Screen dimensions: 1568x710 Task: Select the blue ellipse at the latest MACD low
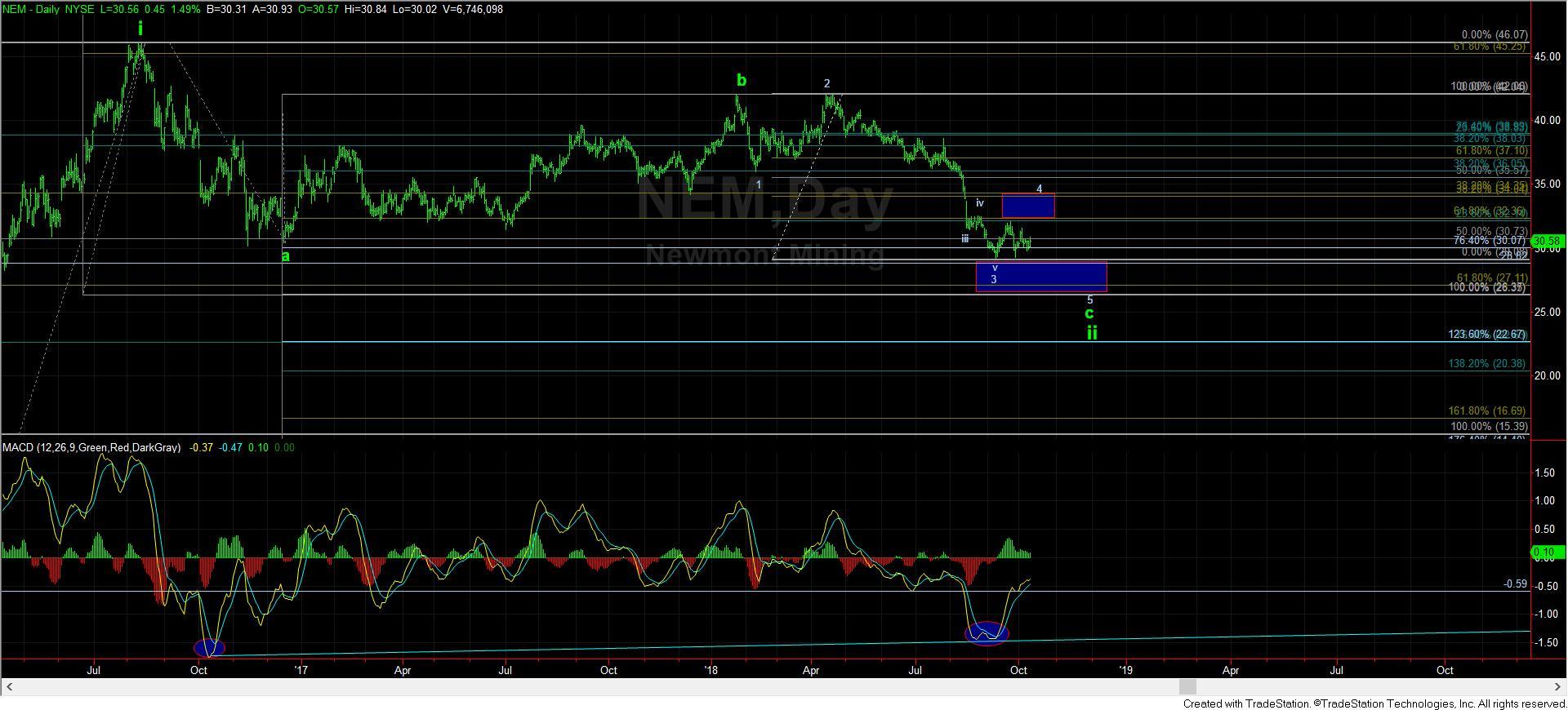coord(987,633)
